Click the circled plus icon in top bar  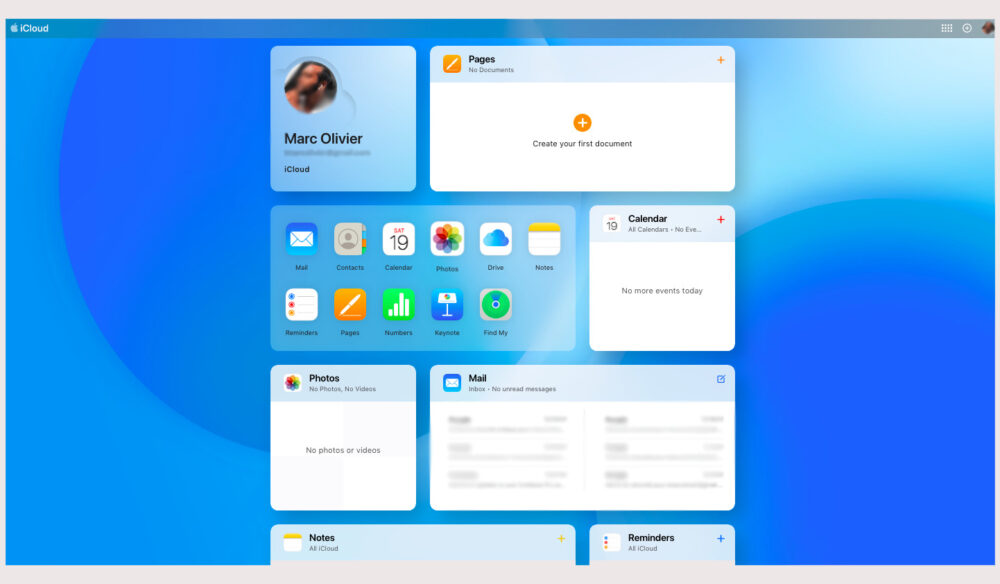tap(967, 28)
